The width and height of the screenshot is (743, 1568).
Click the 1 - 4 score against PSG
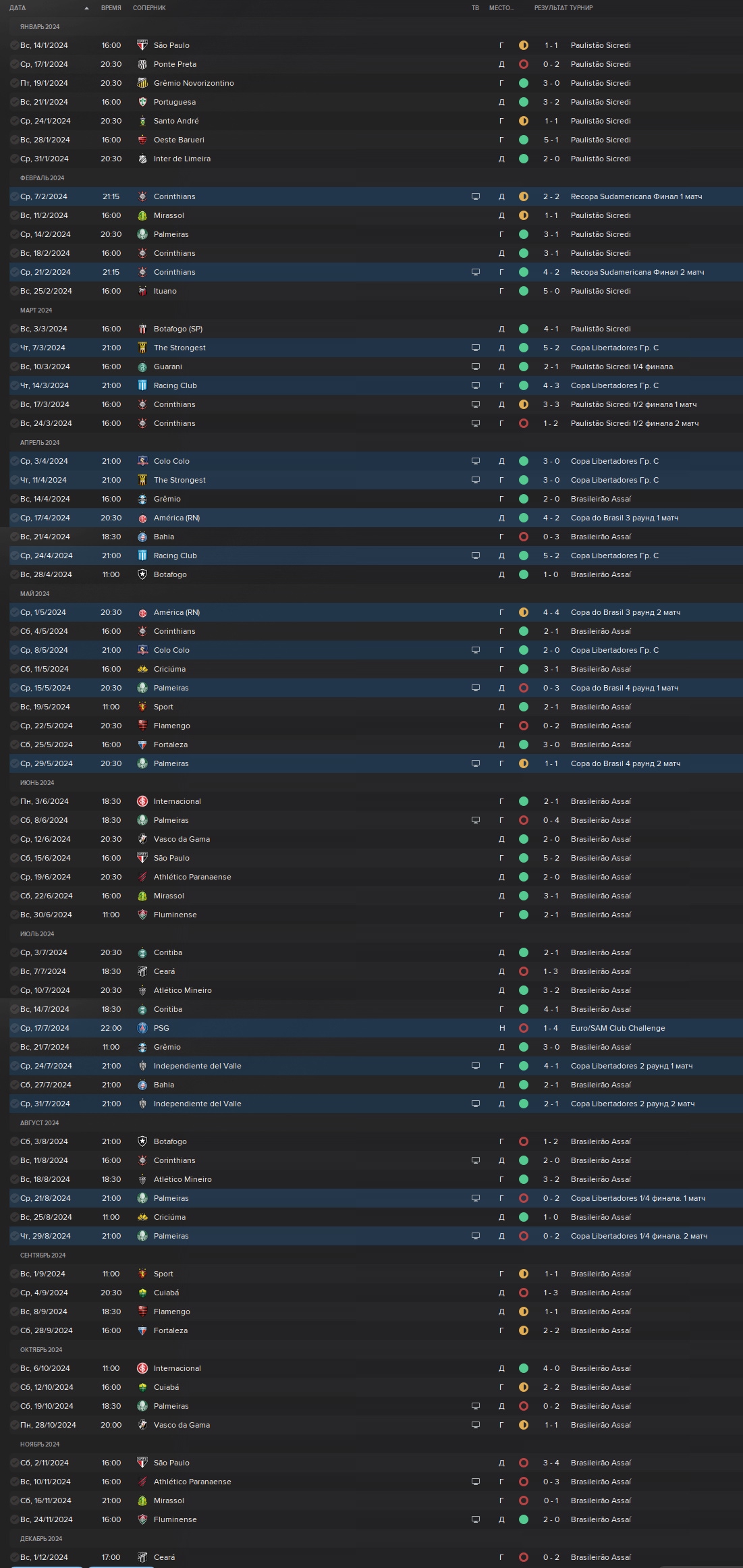(551, 1028)
